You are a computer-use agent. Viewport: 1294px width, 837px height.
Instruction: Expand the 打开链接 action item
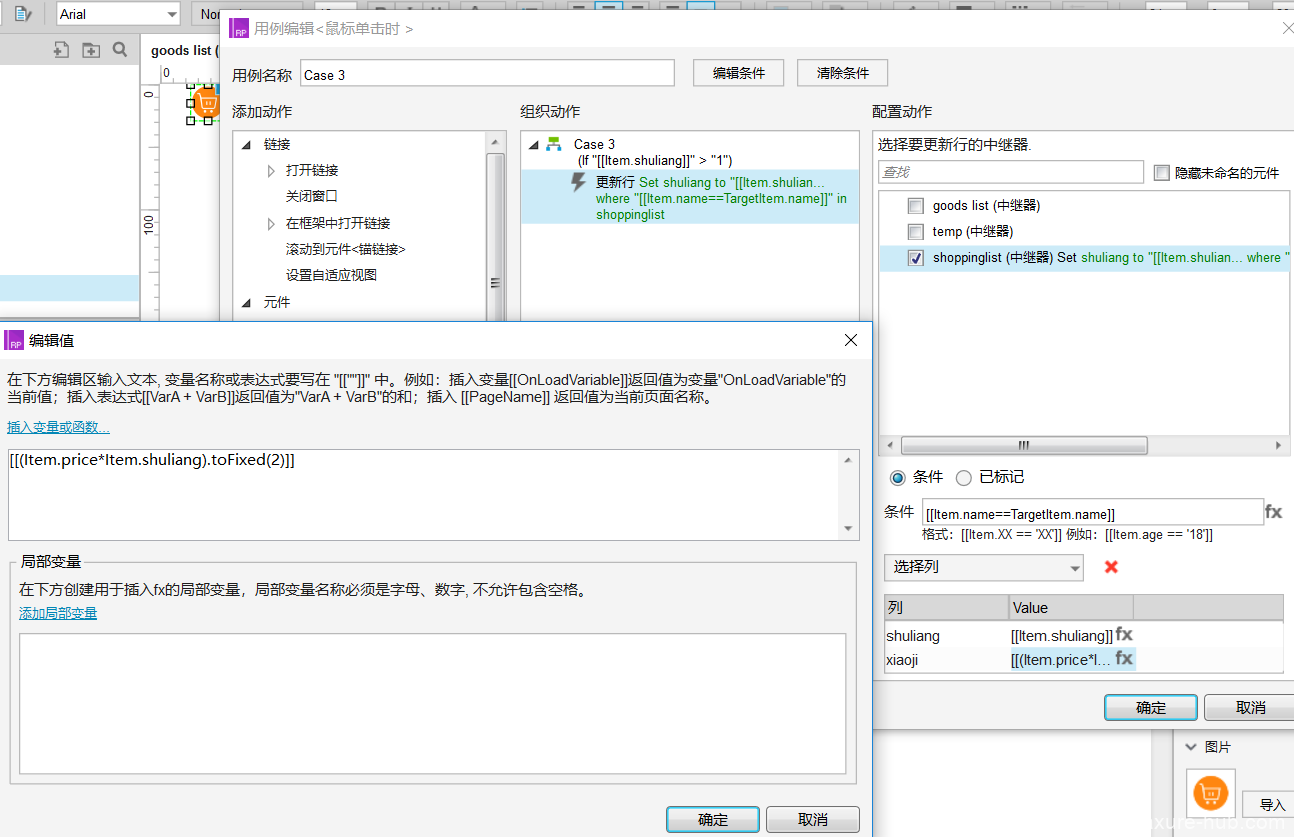click(x=271, y=171)
